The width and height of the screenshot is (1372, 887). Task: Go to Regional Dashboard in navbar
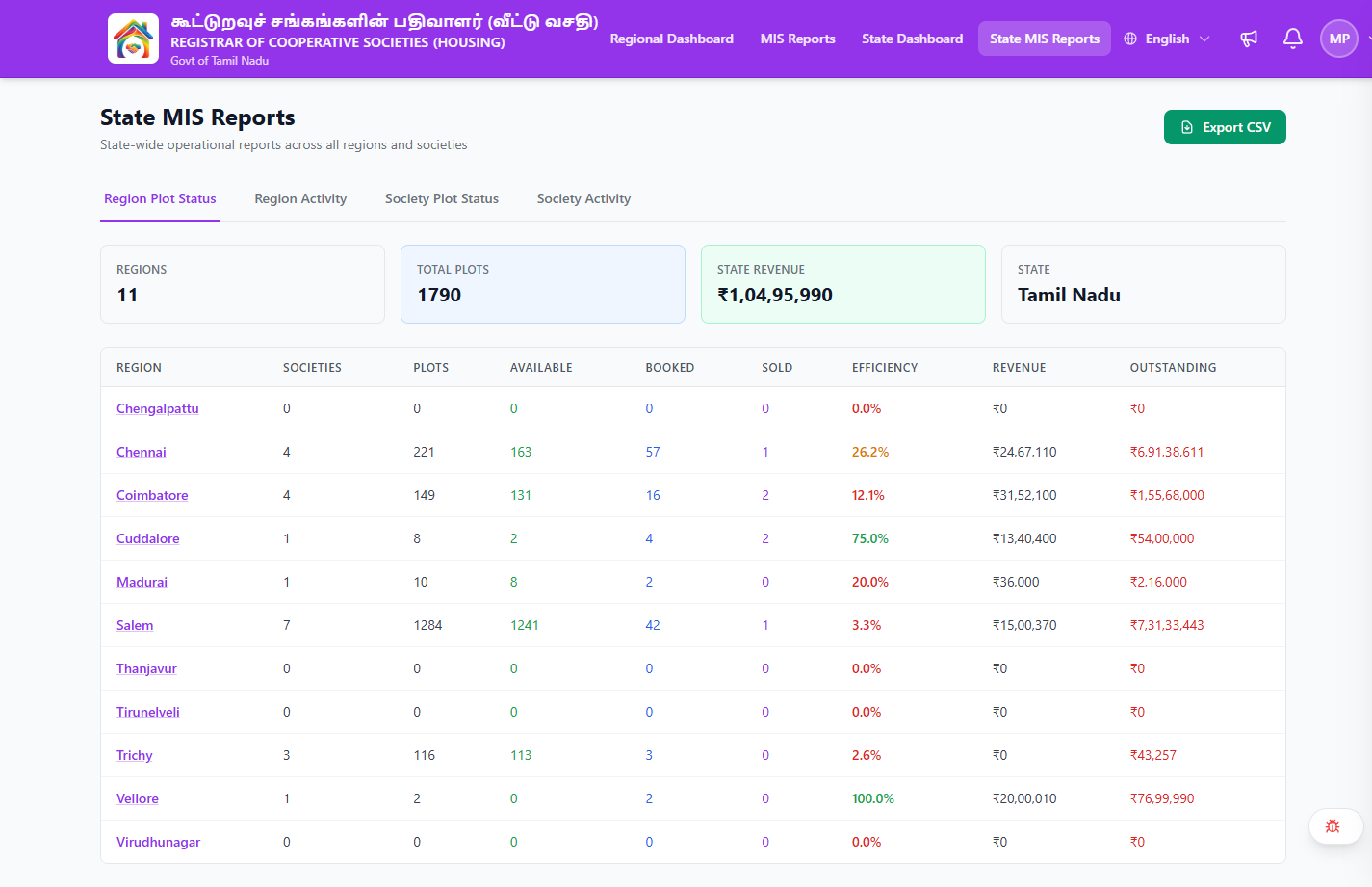click(672, 39)
